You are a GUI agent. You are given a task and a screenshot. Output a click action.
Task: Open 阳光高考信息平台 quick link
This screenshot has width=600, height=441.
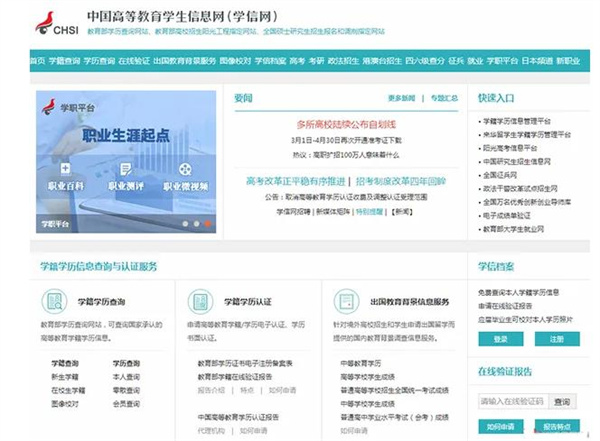pyautogui.click(x=510, y=148)
